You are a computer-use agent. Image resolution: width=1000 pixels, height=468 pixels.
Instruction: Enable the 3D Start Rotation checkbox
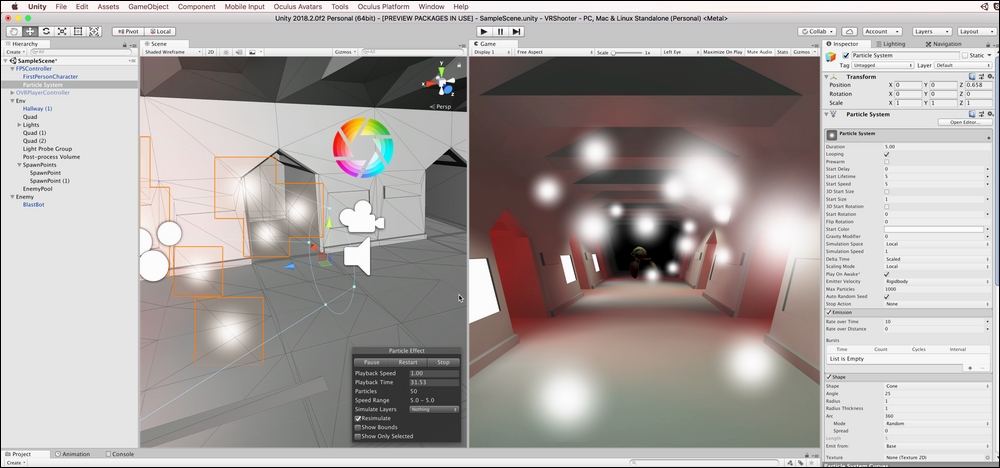(x=886, y=207)
